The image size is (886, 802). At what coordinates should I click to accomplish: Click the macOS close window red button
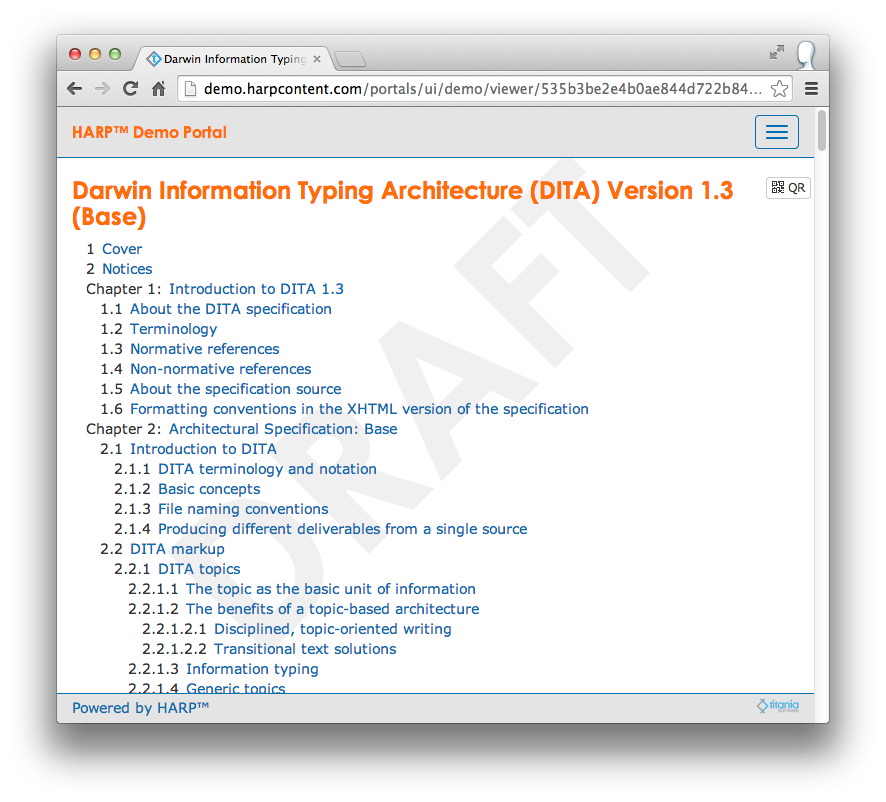(75, 54)
